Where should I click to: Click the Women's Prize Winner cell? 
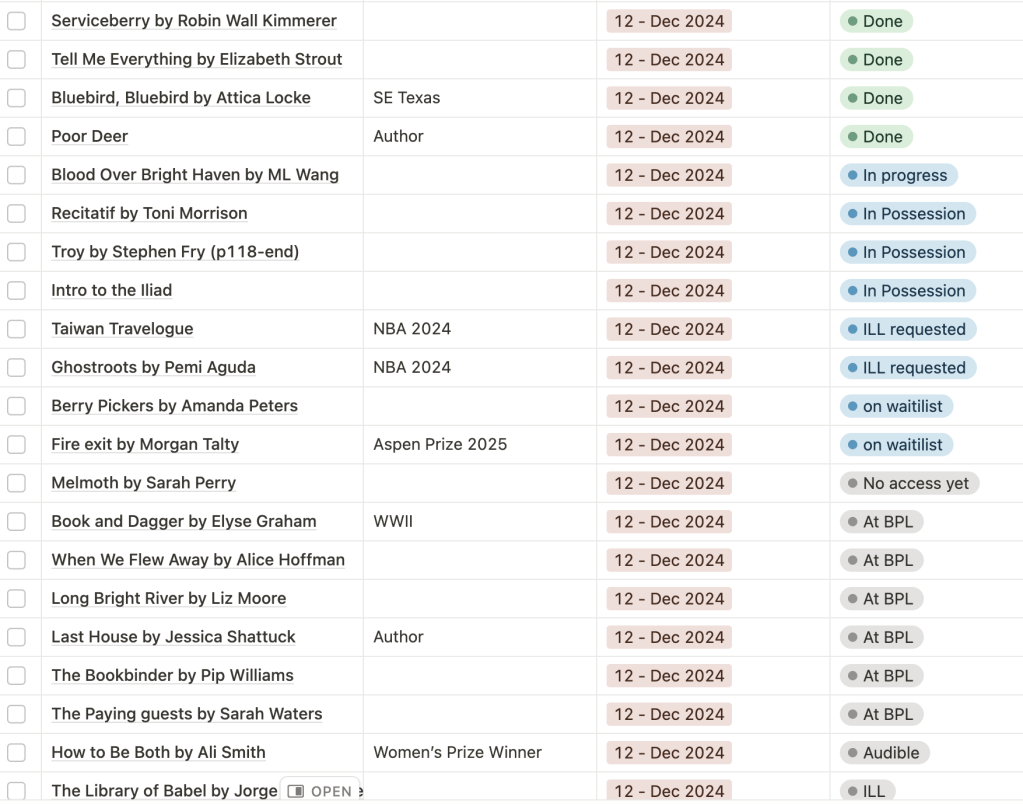click(457, 753)
